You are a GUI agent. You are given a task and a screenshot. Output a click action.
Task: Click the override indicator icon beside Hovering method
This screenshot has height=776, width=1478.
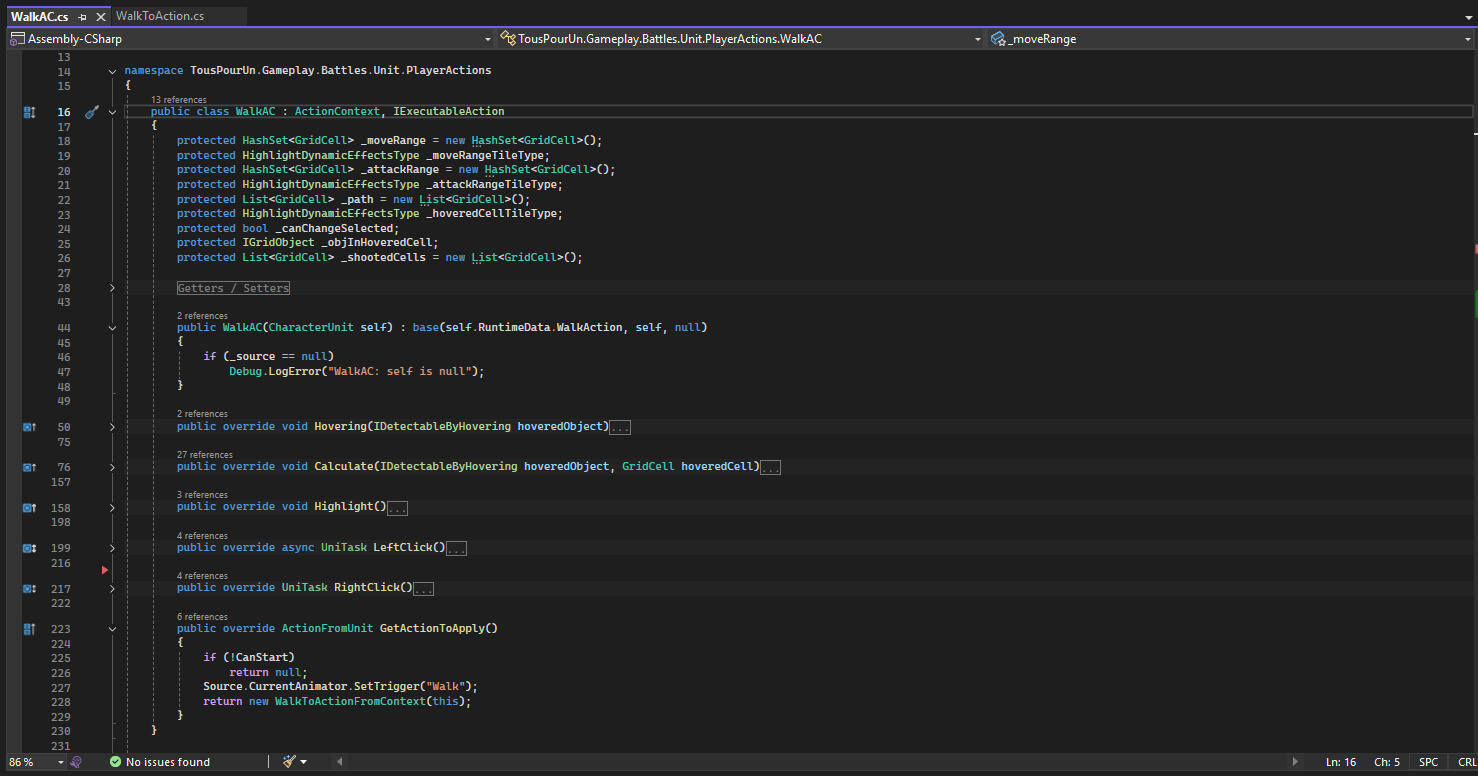(x=29, y=427)
